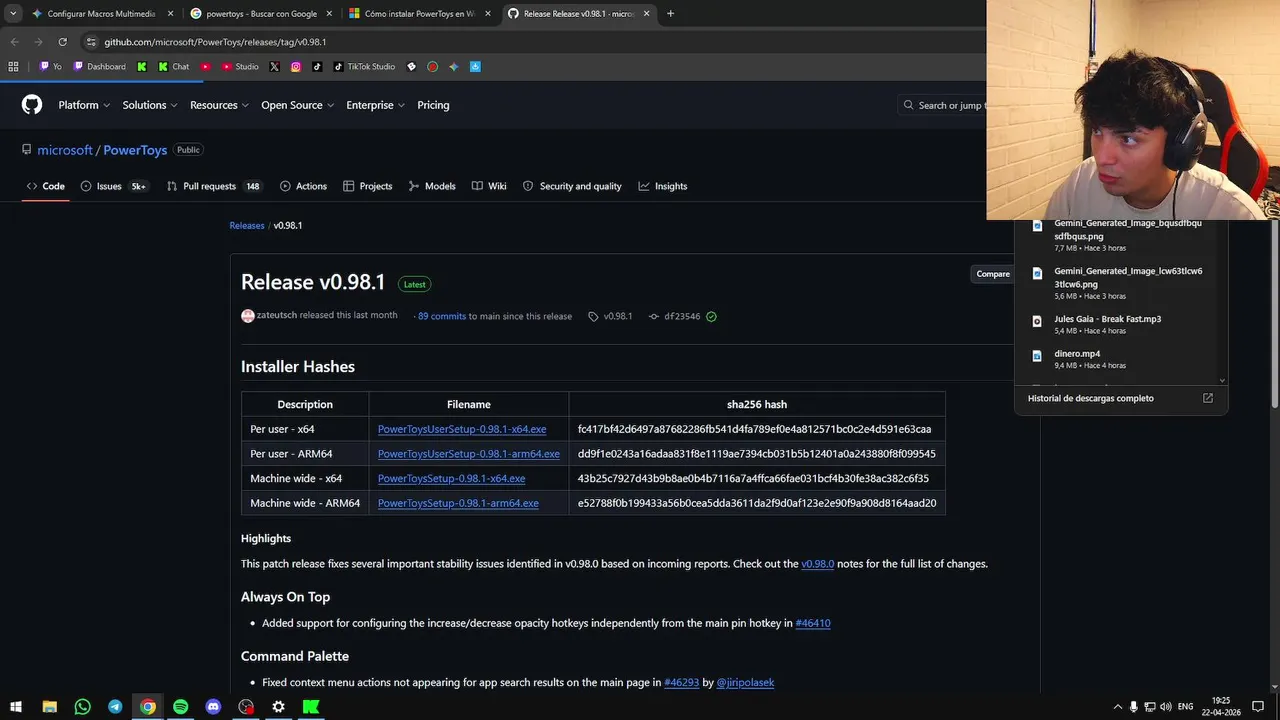
Task: Click the file icon for dinero.mp4 download
Action: [1037, 355]
